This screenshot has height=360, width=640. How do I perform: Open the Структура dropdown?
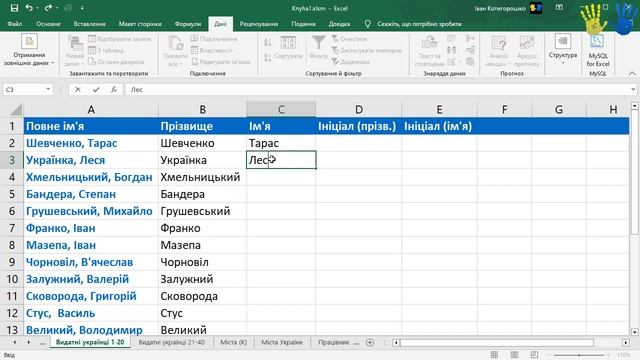[563, 50]
